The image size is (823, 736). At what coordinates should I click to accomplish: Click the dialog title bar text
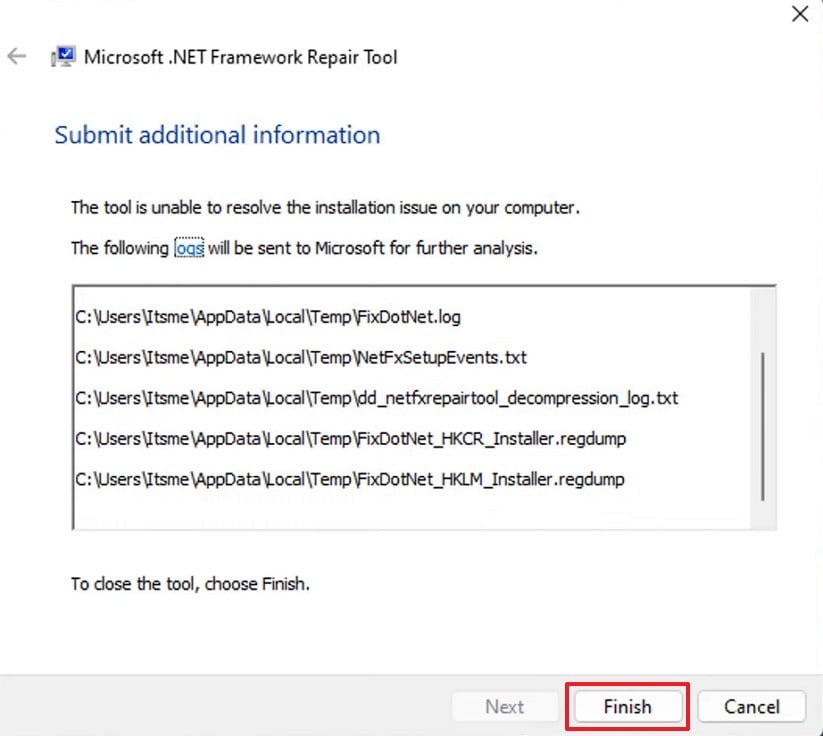coord(241,57)
